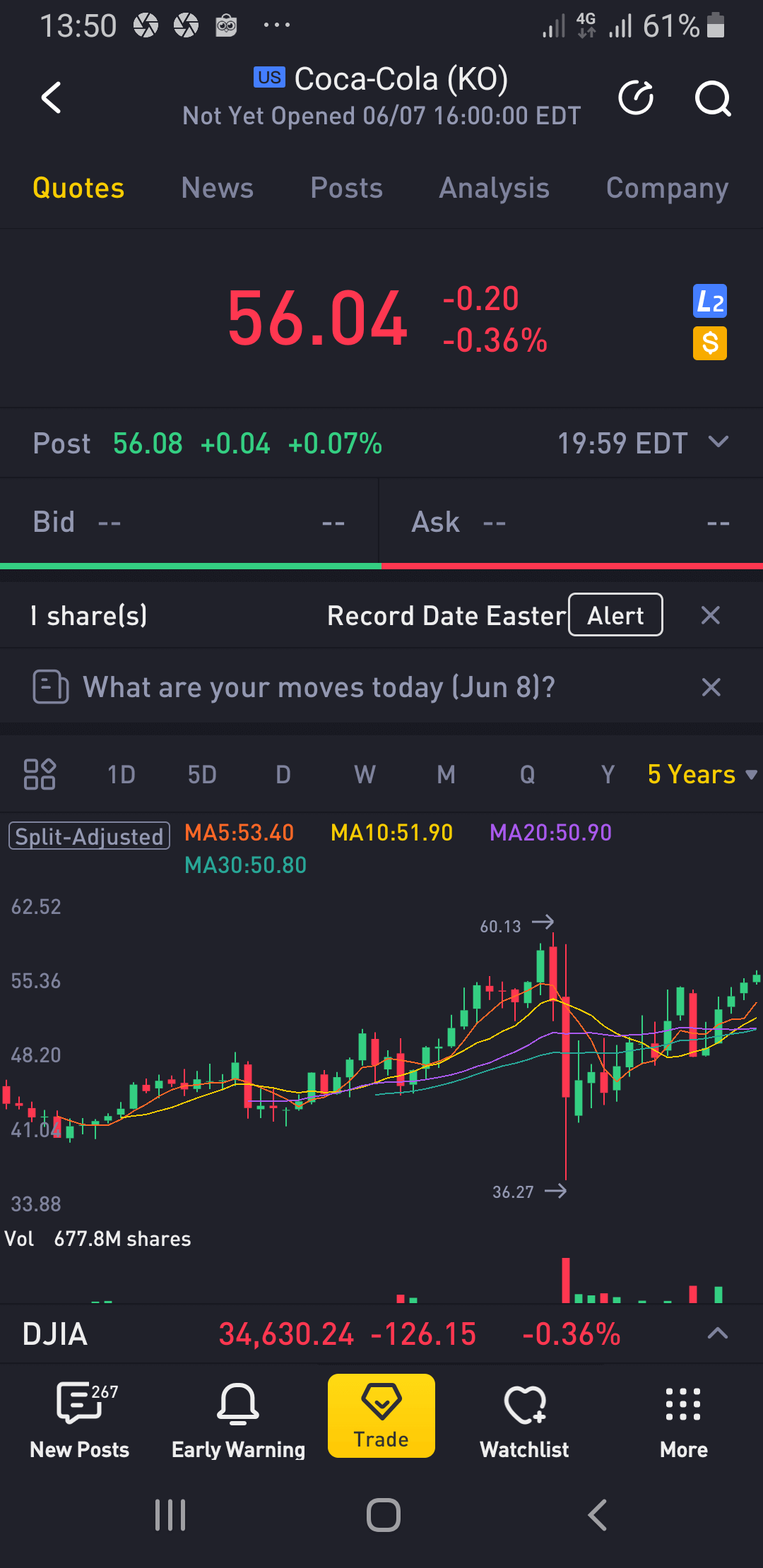Tap the MA30:50.80 indicator label
The height and width of the screenshot is (1568, 763).
[x=245, y=865]
